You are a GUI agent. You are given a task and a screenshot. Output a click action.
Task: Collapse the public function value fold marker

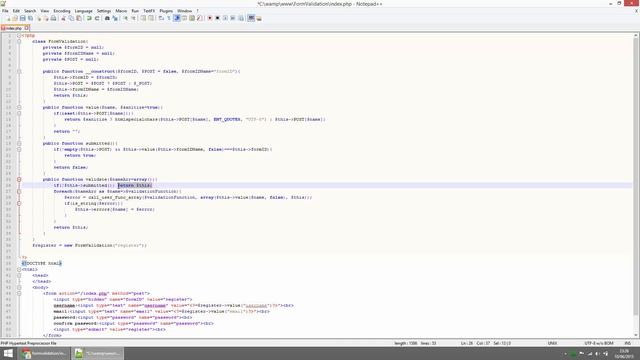19,107
